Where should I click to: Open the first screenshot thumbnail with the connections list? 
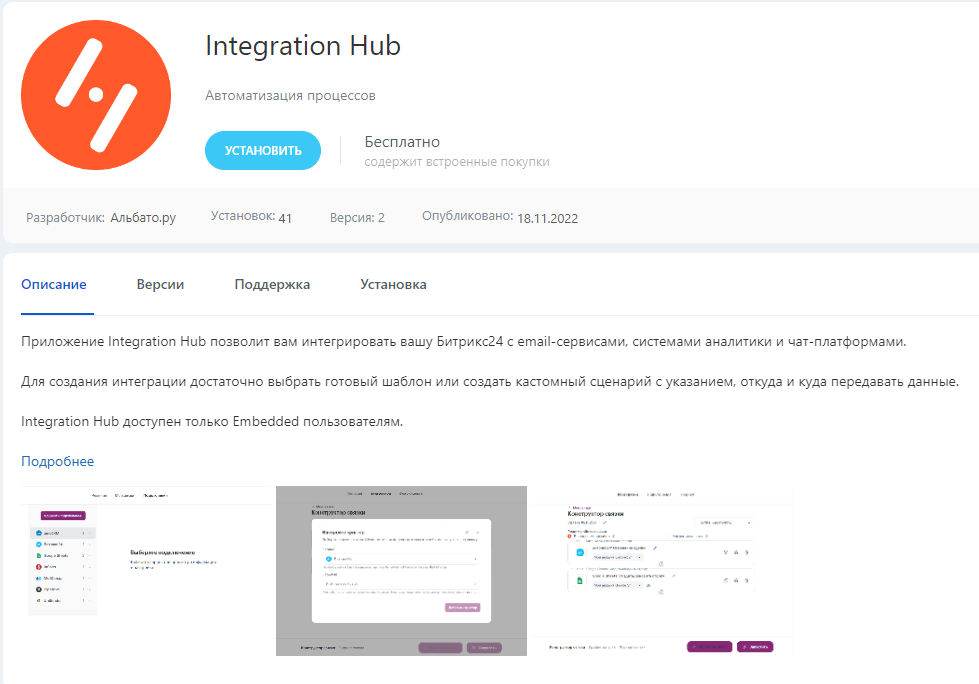click(147, 570)
